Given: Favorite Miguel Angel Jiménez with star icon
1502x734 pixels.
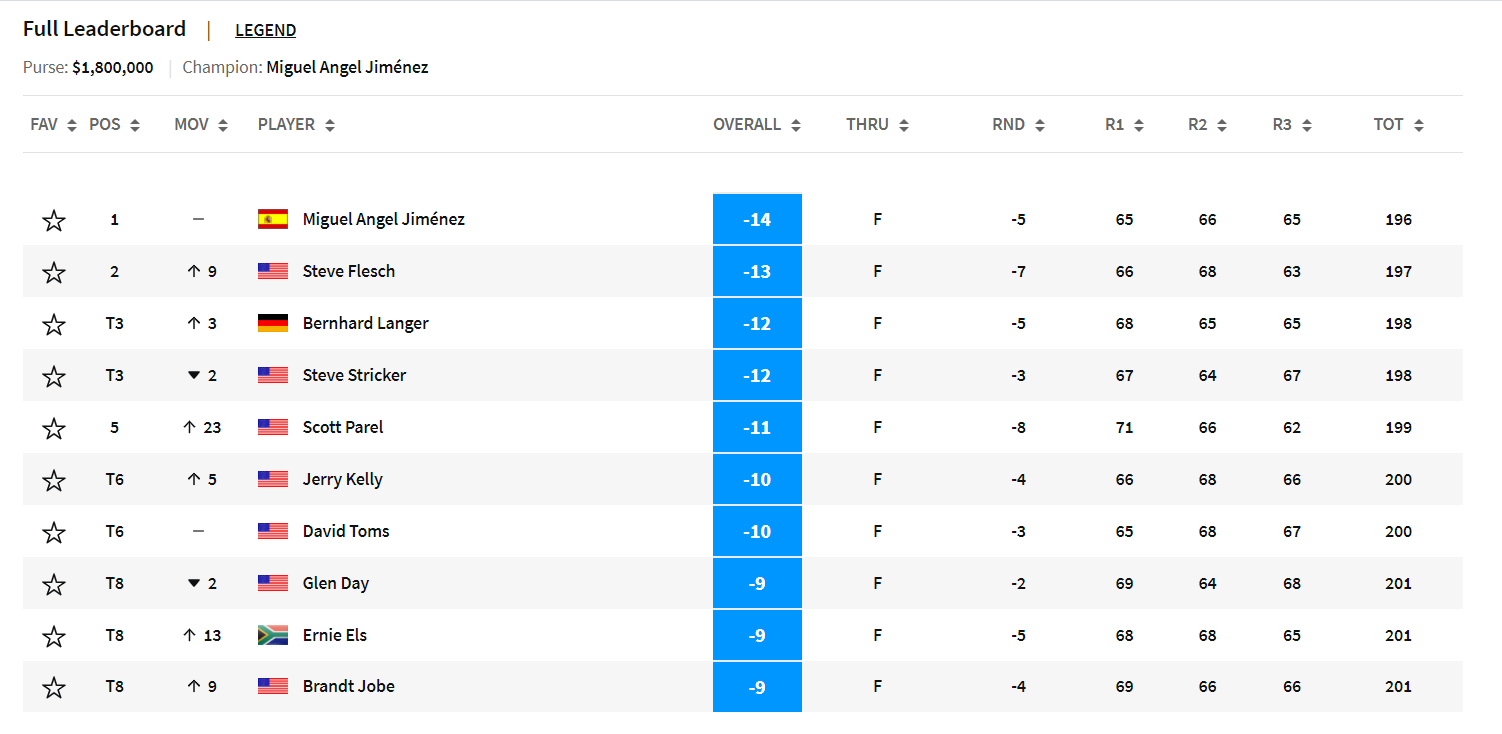Looking at the screenshot, I should [x=54, y=220].
